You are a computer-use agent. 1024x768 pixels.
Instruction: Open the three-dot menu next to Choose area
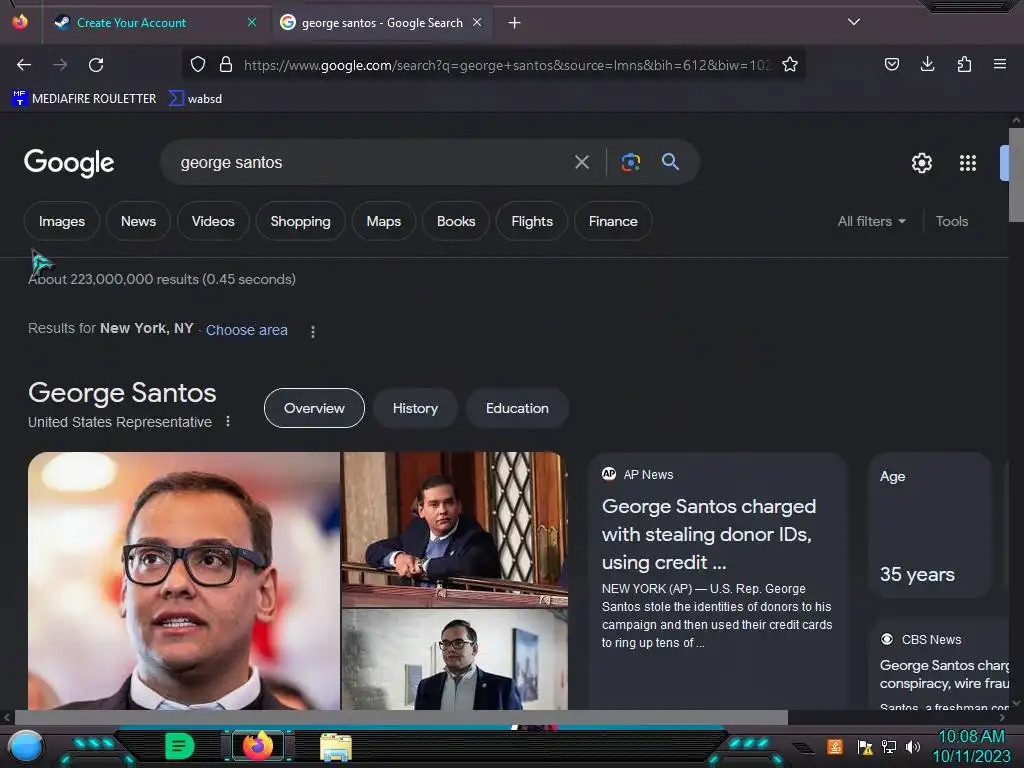[x=313, y=332]
